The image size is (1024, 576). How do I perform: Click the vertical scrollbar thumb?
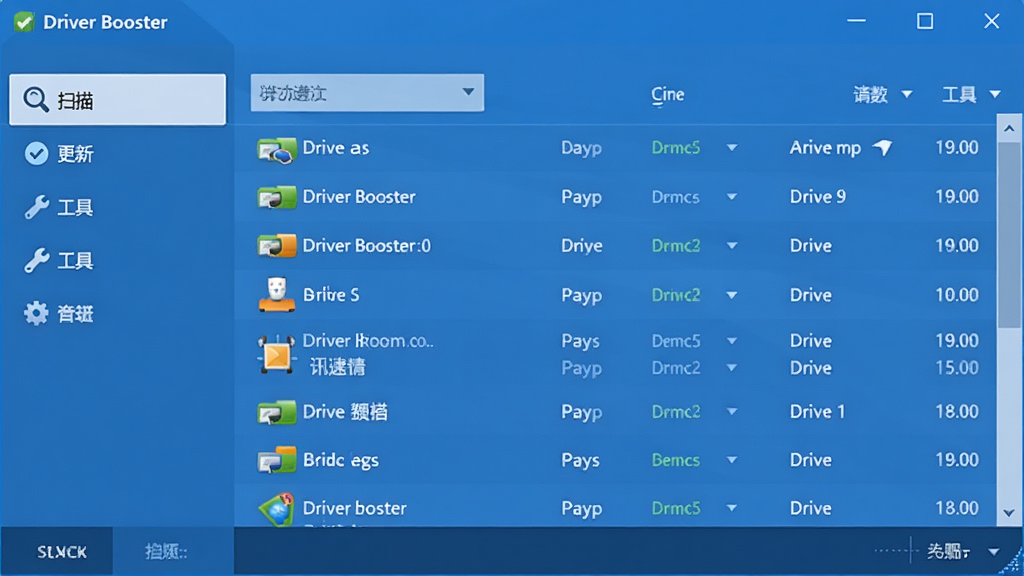[x=1009, y=235]
